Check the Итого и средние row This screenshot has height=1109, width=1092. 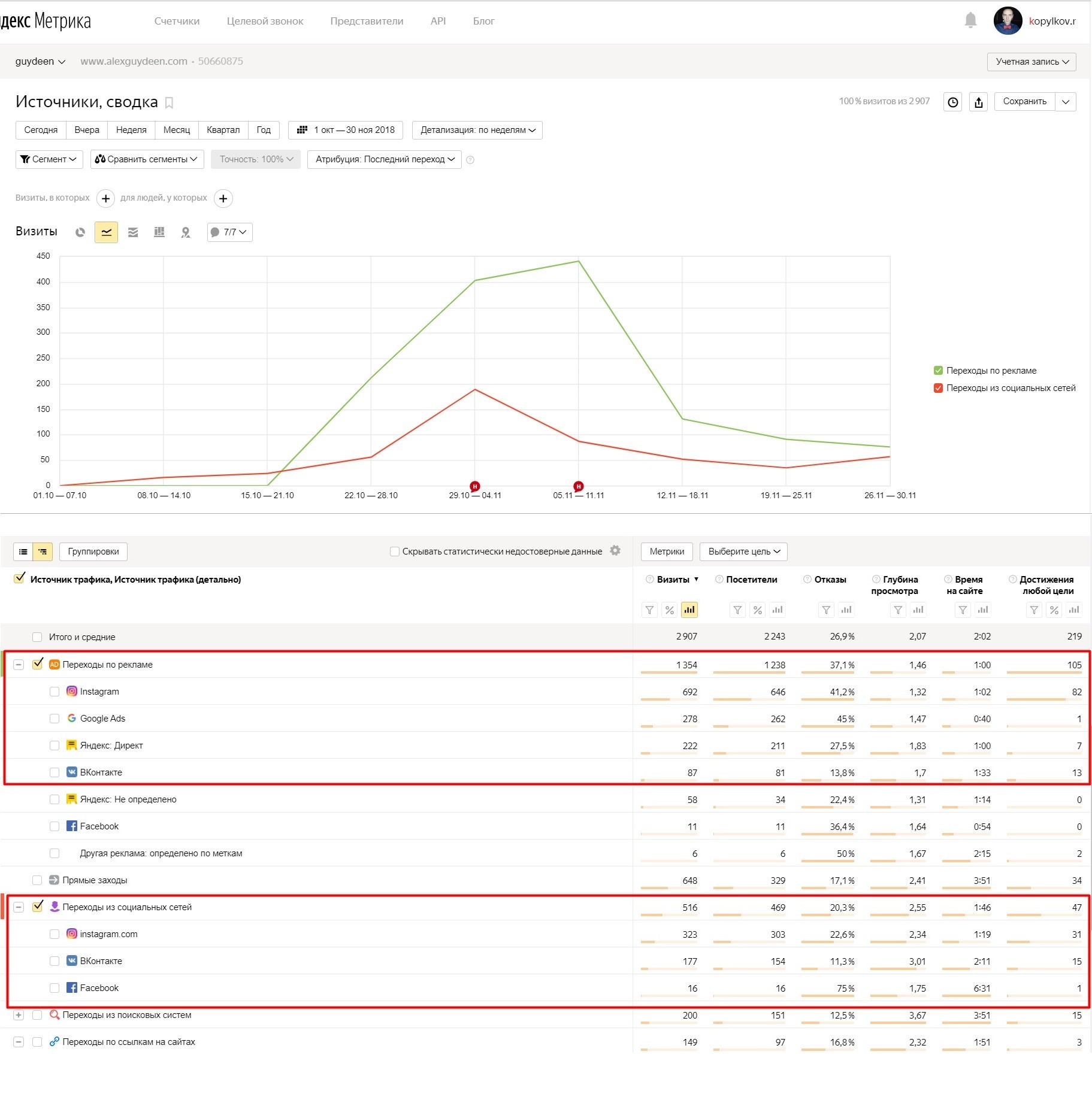37,637
